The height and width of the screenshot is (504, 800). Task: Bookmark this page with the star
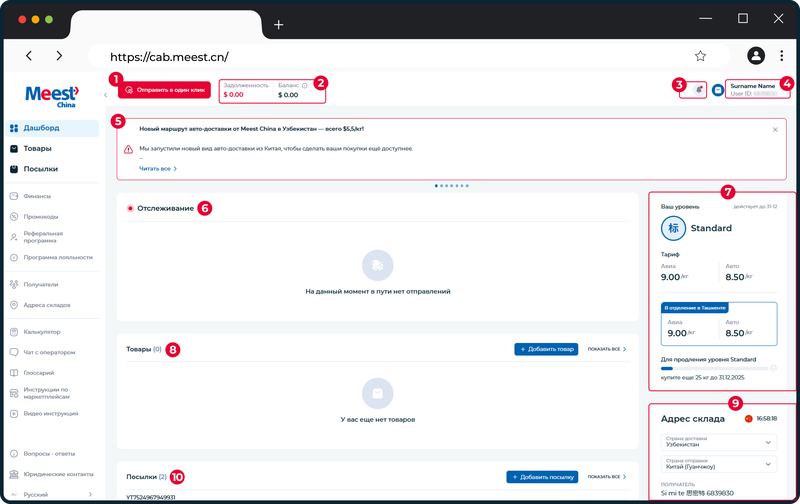click(x=701, y=56)
